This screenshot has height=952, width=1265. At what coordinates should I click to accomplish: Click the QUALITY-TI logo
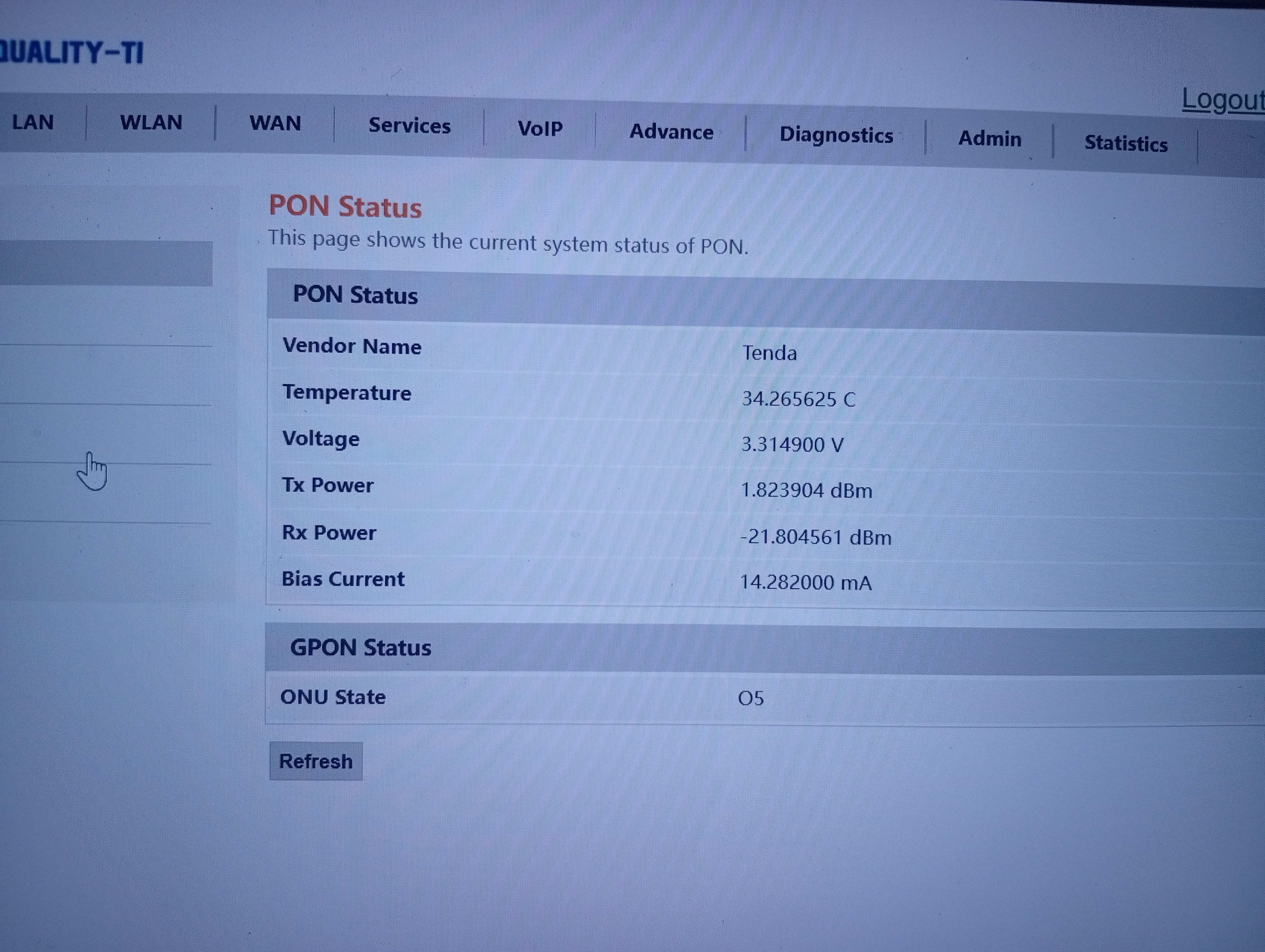click(72, 53)
